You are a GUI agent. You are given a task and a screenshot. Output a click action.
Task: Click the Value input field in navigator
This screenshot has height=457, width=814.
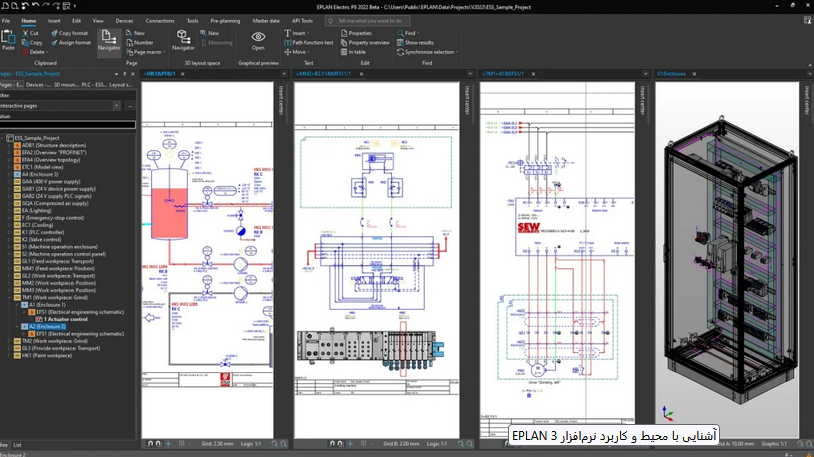coord(67,125)
